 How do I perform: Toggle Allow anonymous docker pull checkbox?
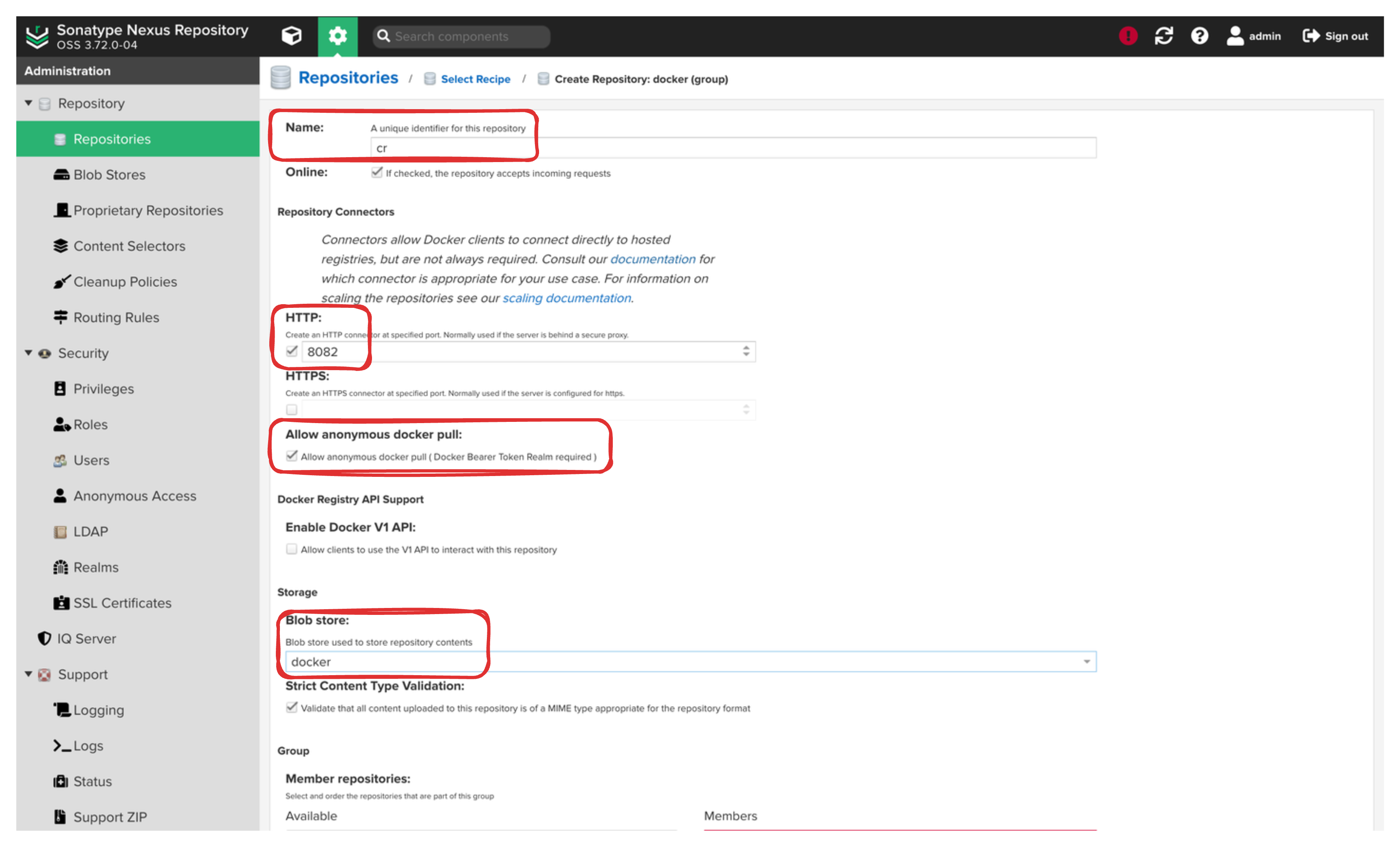tap(291, 456)
